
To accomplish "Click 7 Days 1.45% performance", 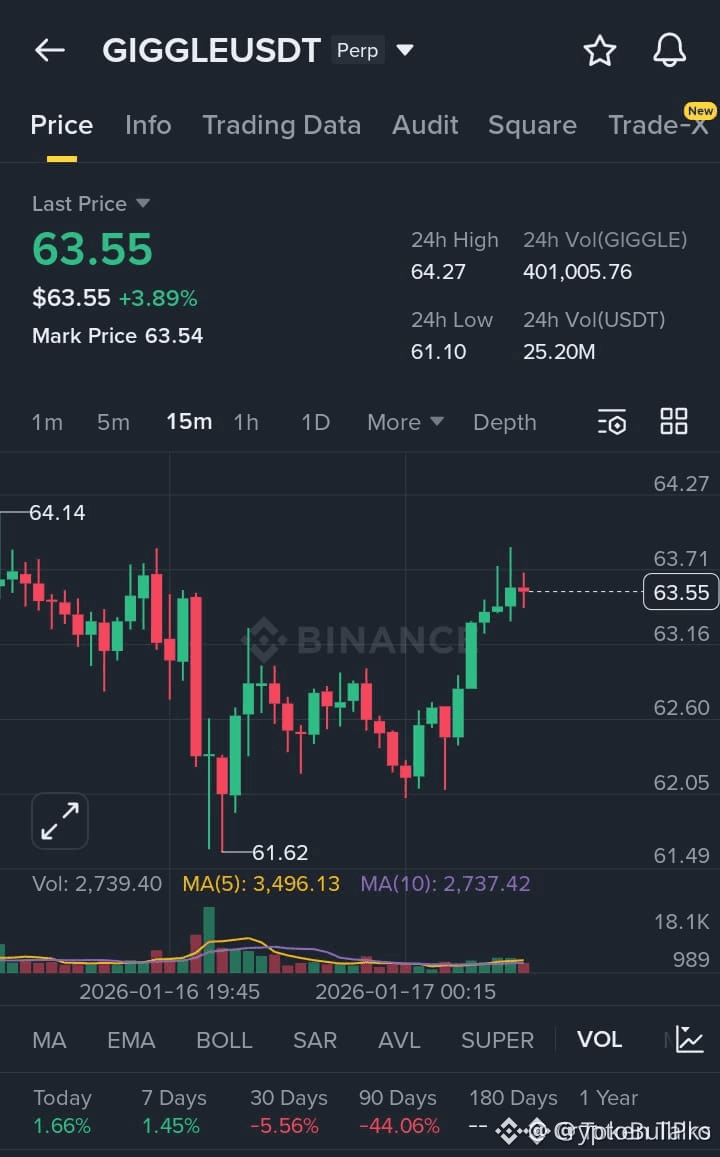I will pyautogui.click(x=174, y=1111).
